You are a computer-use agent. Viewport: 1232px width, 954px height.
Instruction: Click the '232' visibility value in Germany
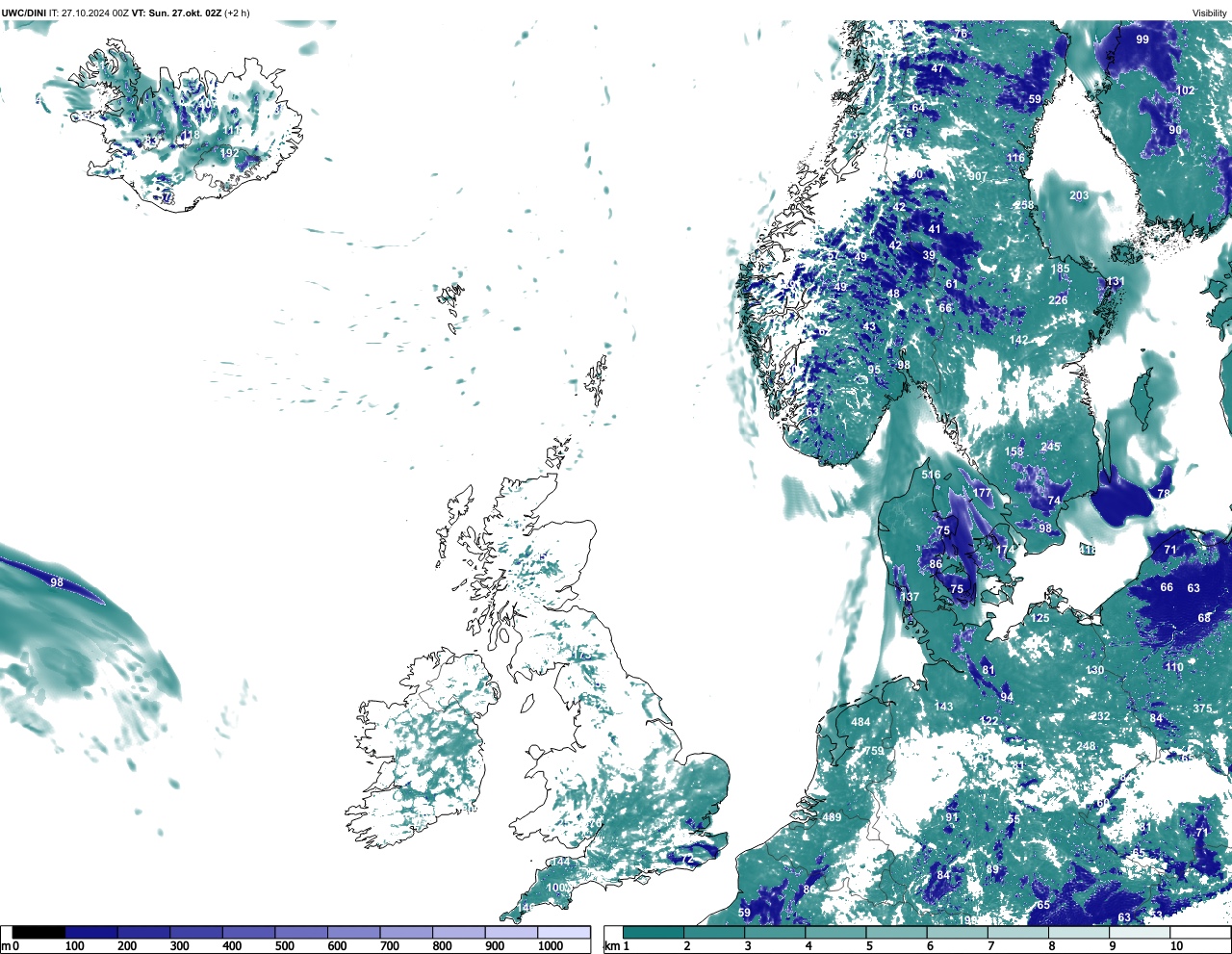[1101, 716]
